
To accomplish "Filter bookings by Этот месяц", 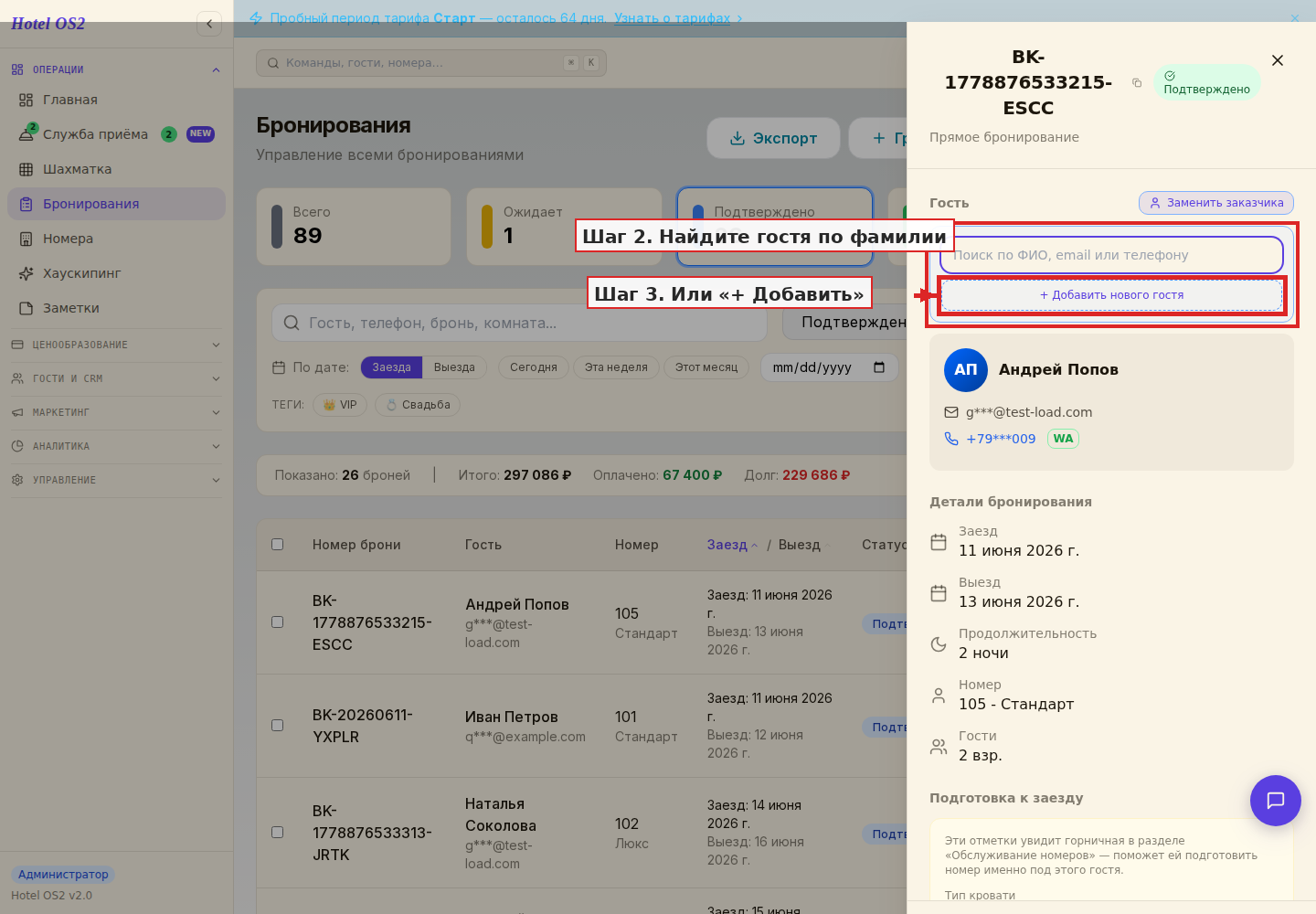I will 706,367.
